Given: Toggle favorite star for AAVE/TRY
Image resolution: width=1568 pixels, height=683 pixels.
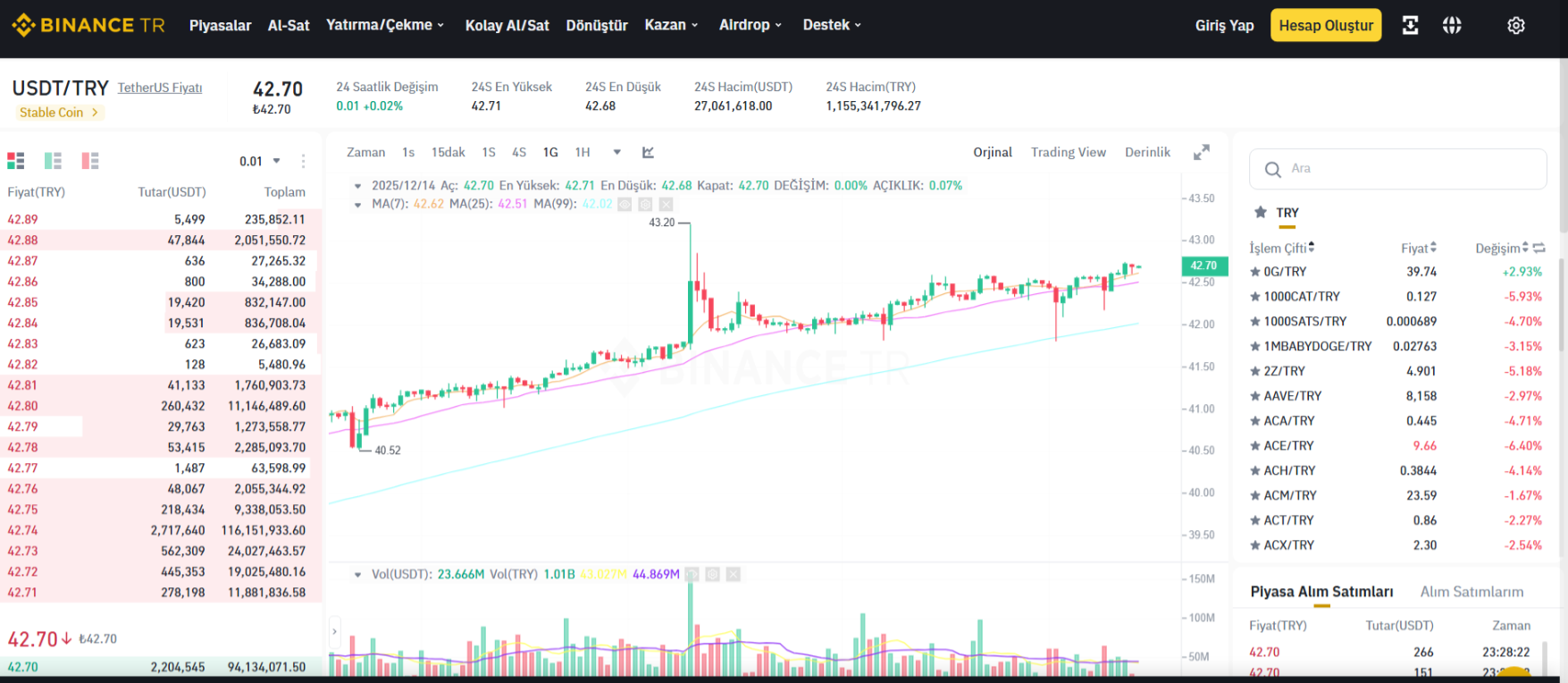Looking at the screenshot, I should 1255,396.
